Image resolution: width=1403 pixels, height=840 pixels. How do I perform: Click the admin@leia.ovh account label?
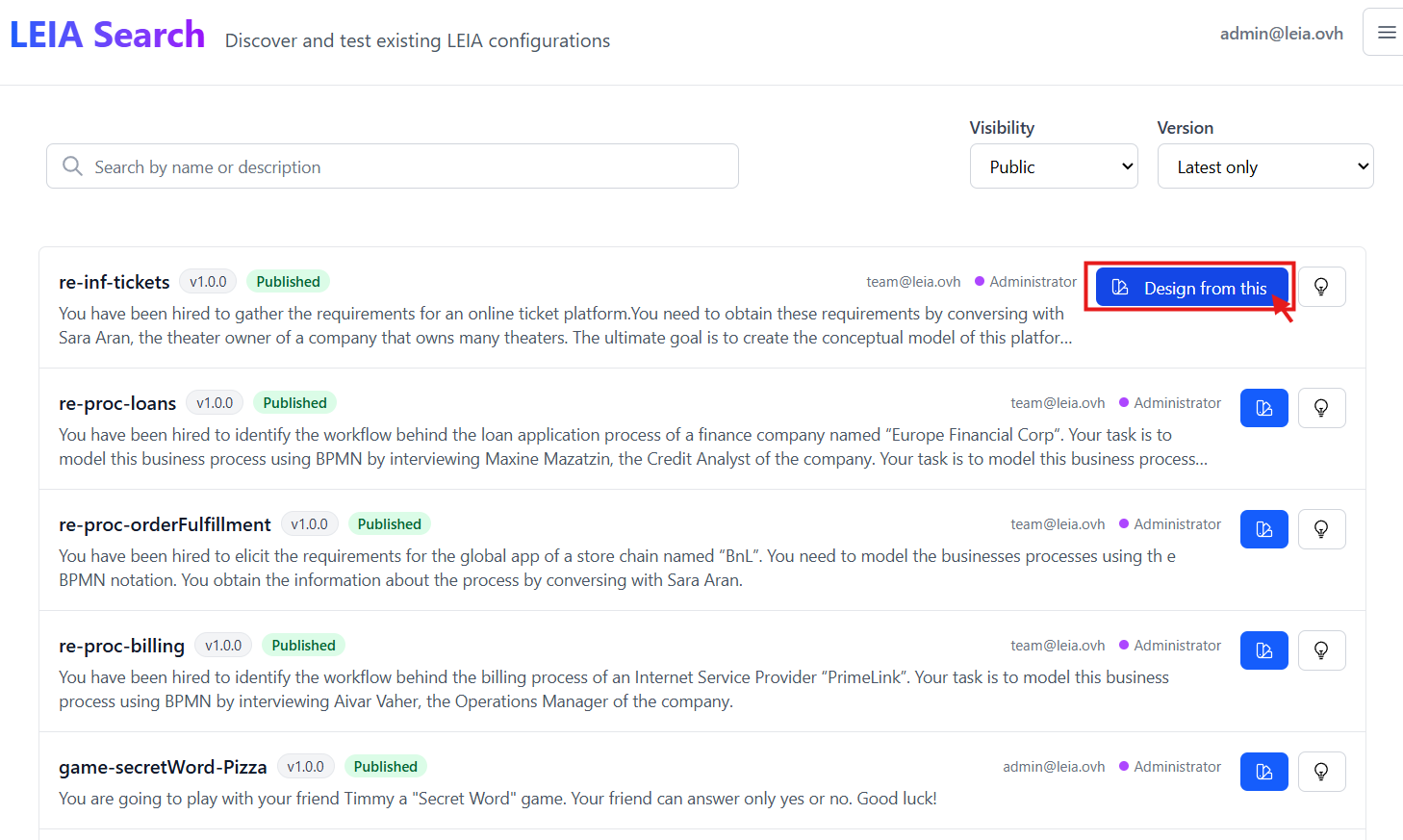1281,34
